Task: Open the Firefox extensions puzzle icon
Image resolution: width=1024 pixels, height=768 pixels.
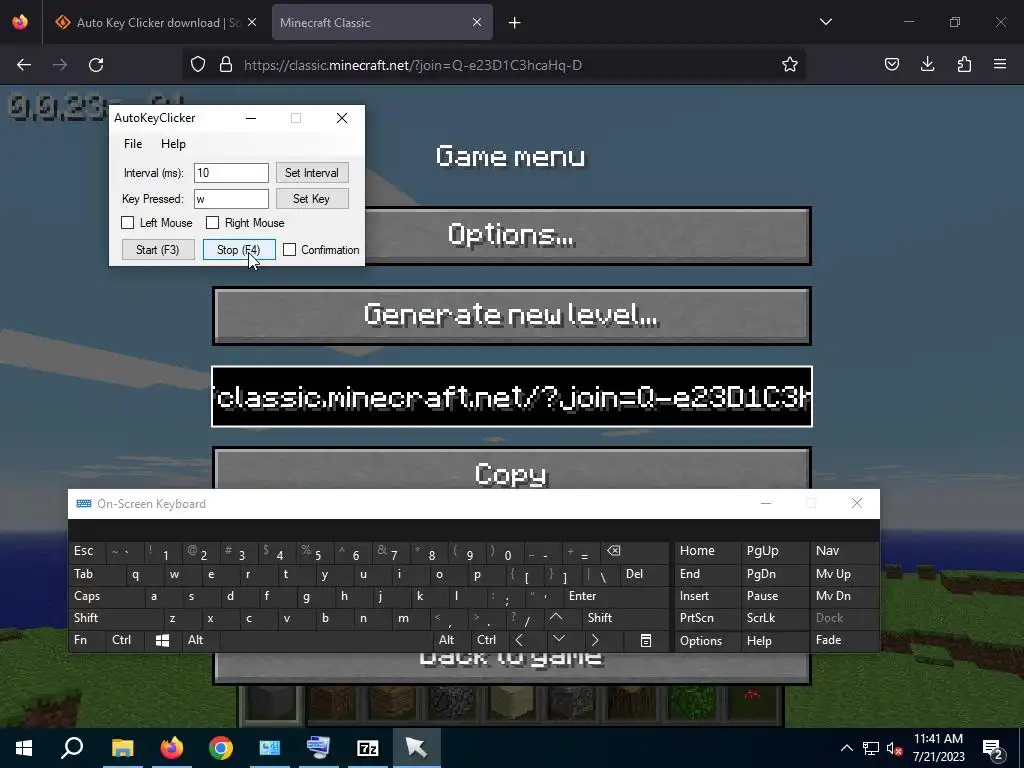Action: 964,65
